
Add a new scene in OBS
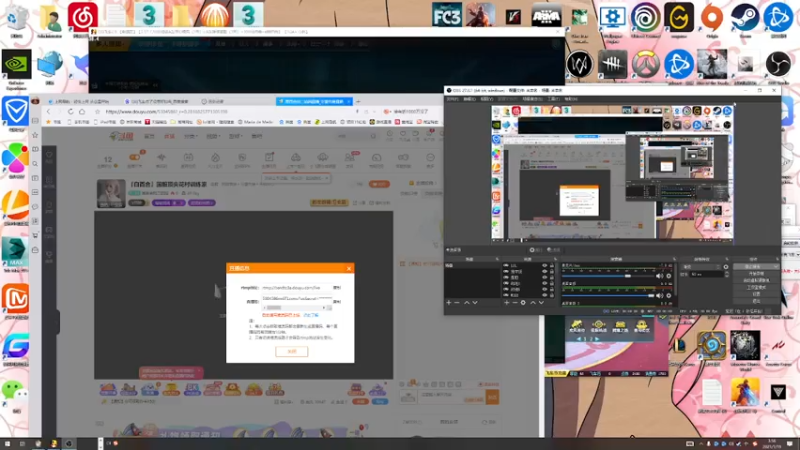point(448,303)
